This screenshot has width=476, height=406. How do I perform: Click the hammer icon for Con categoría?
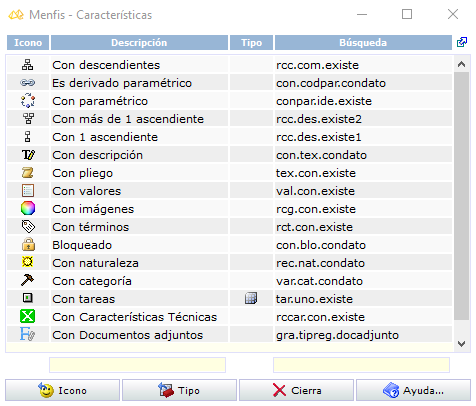pos(28,280)
